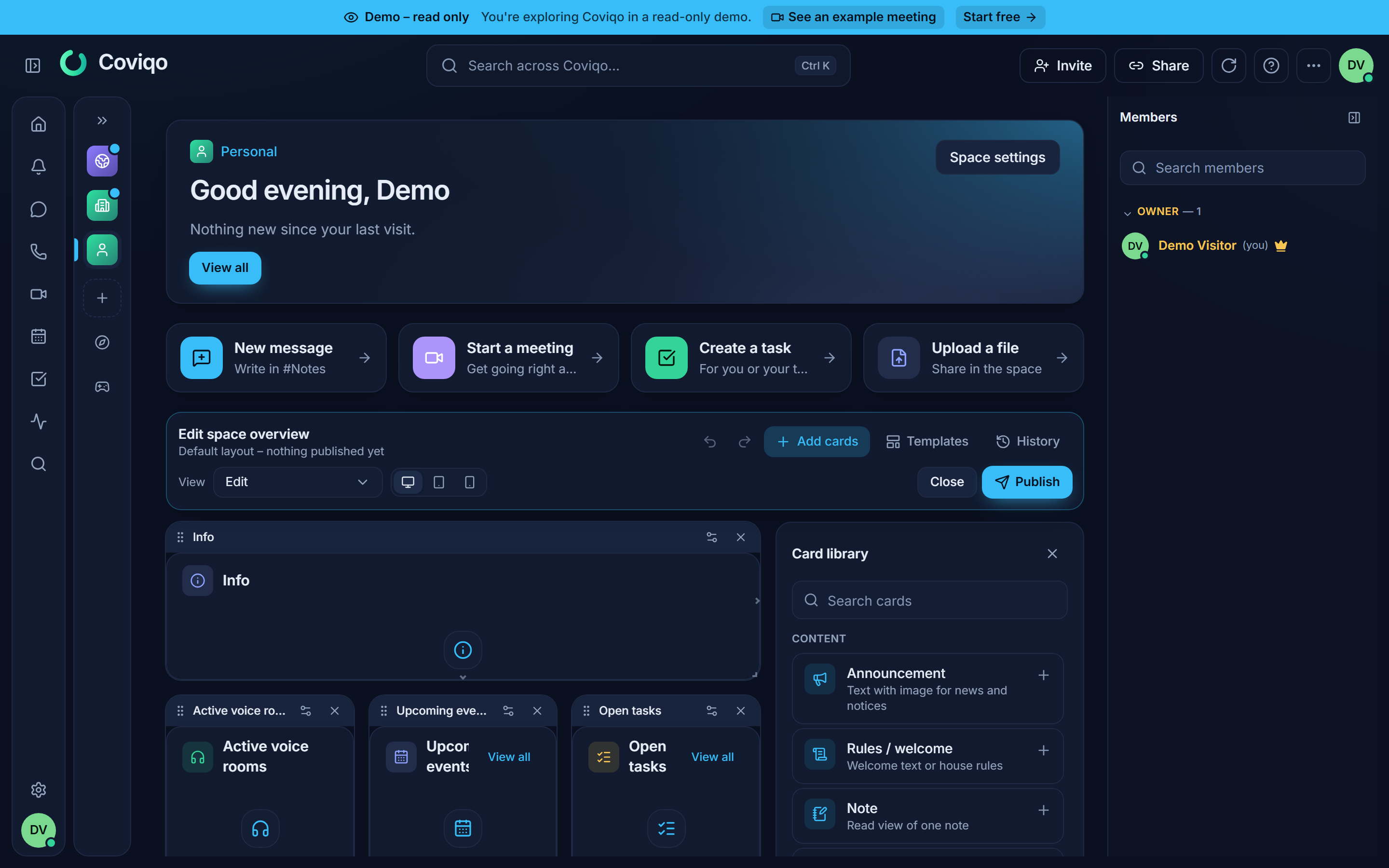Open the calendar icon in left sidebar
The height and width of the screenshot is (868, 1389).
(39, 337)
